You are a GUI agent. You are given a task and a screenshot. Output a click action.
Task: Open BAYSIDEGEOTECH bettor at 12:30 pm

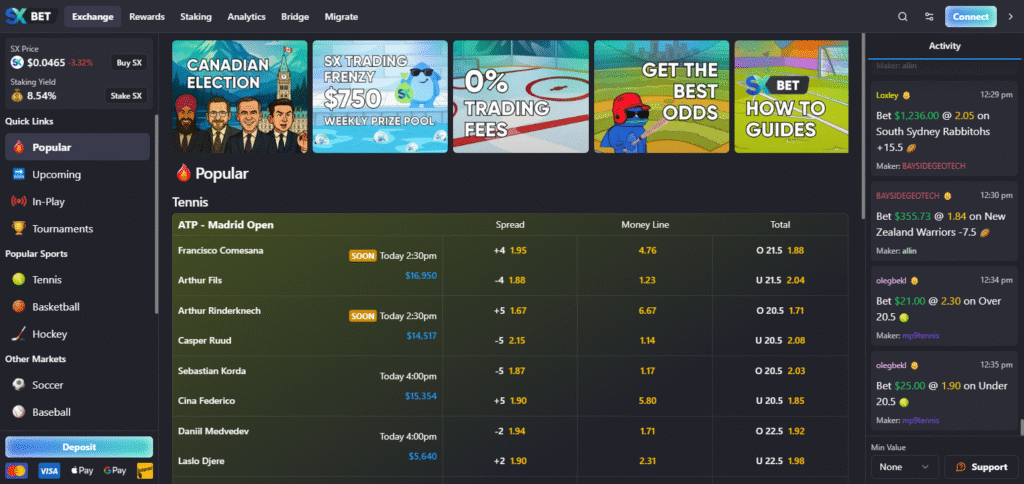[908, 195]
